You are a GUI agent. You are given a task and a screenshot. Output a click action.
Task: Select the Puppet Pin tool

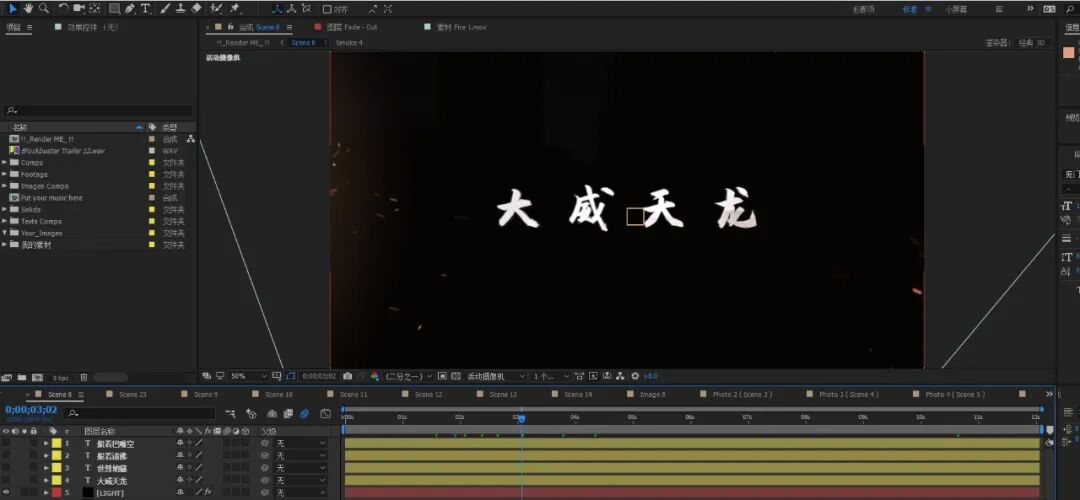point(234,8)
